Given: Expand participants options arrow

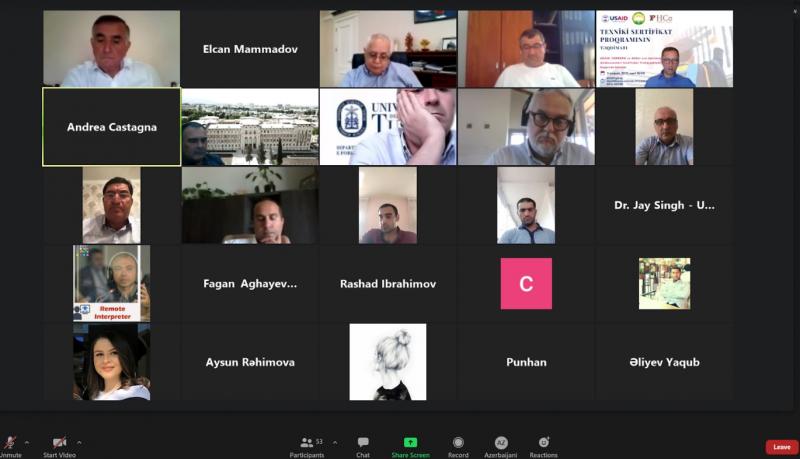Looking at the screenshot, I should tap(335, 442).
